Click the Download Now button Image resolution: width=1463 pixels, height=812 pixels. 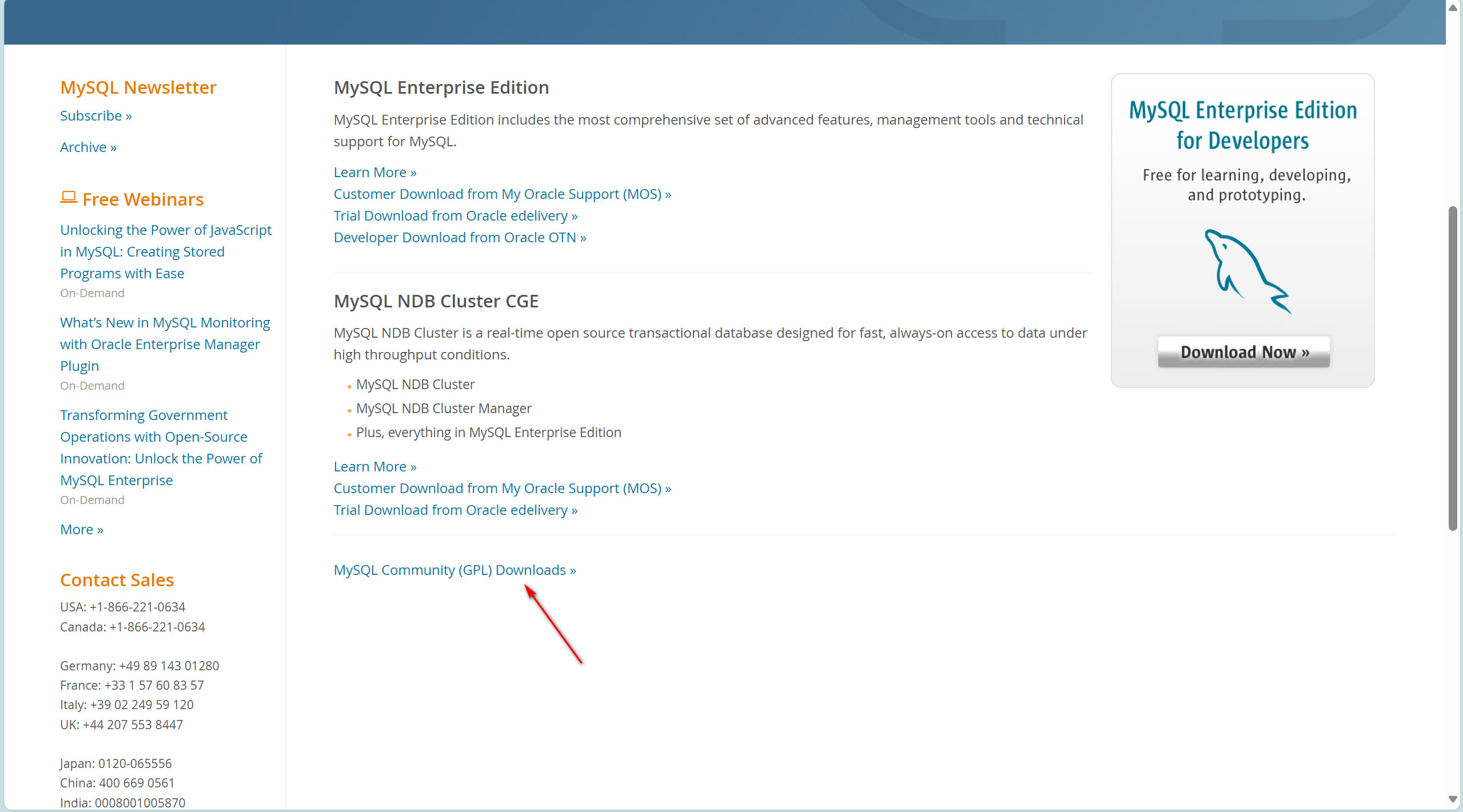pyautogui.click(x=1243, y=352)
